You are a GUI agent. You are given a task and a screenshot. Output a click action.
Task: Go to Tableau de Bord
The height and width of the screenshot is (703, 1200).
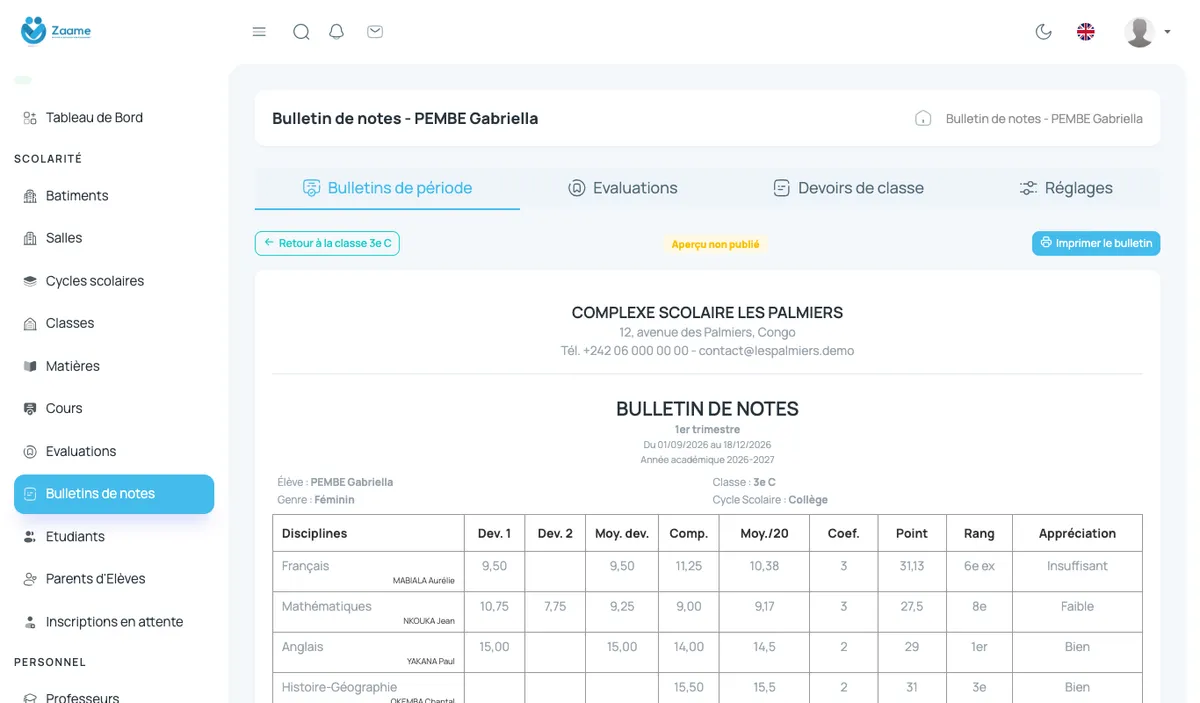tap(114, 118)
